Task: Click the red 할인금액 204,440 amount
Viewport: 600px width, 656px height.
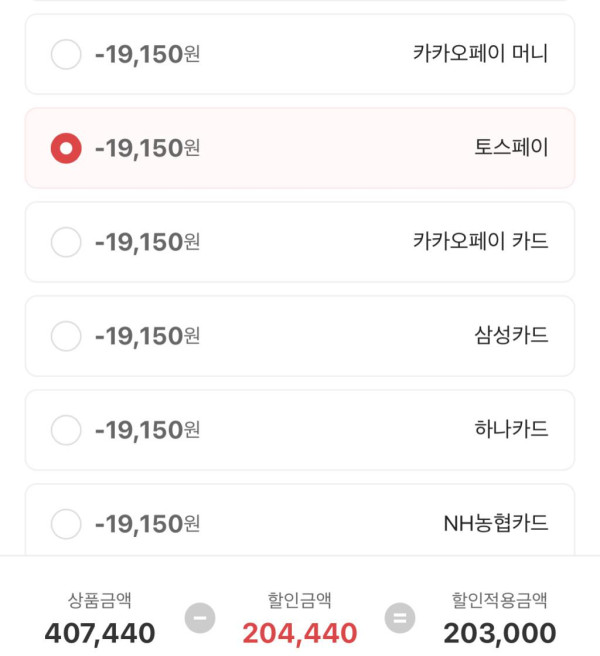Action: pos(300,632)
